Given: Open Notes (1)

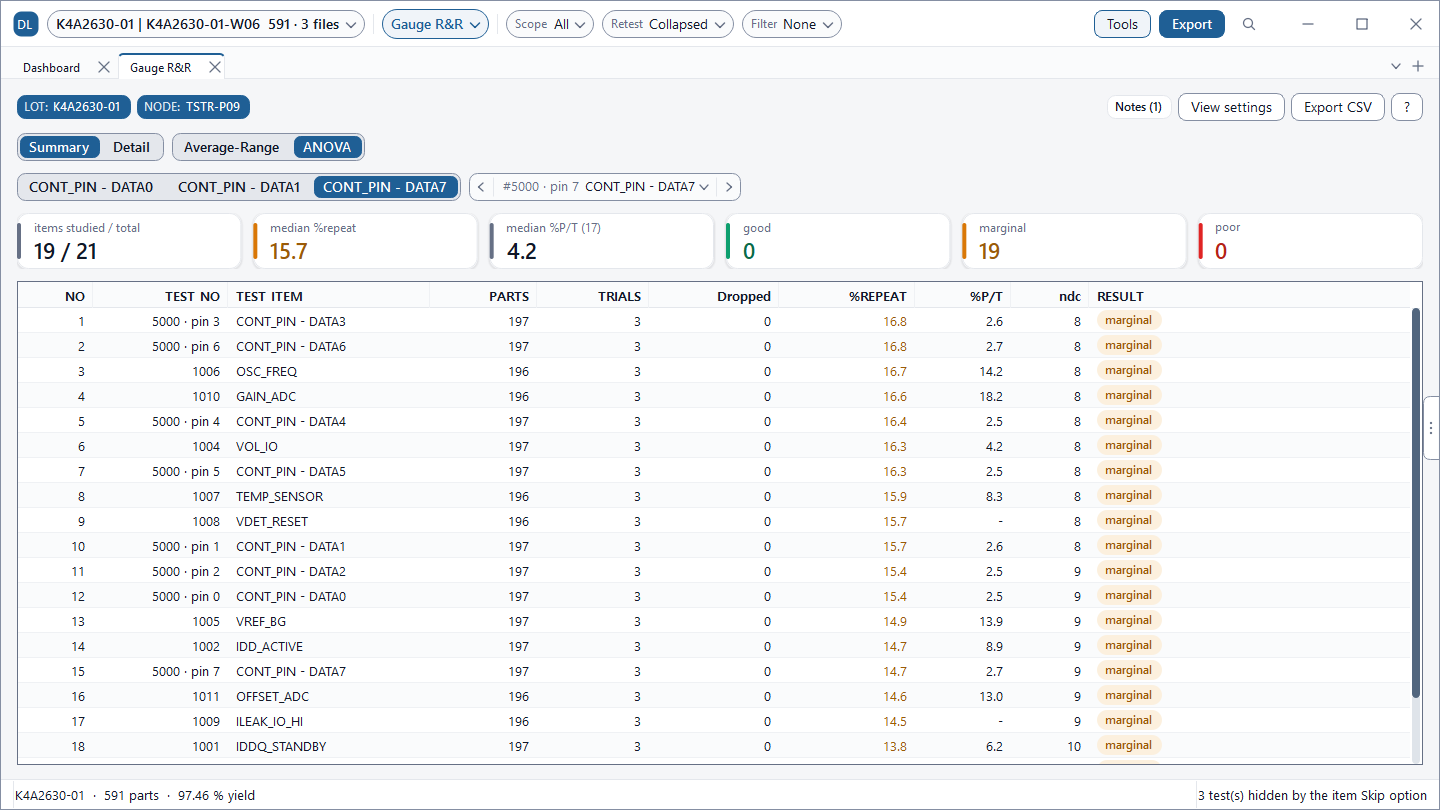Looking at the screenshot, I should (1139, 107).
